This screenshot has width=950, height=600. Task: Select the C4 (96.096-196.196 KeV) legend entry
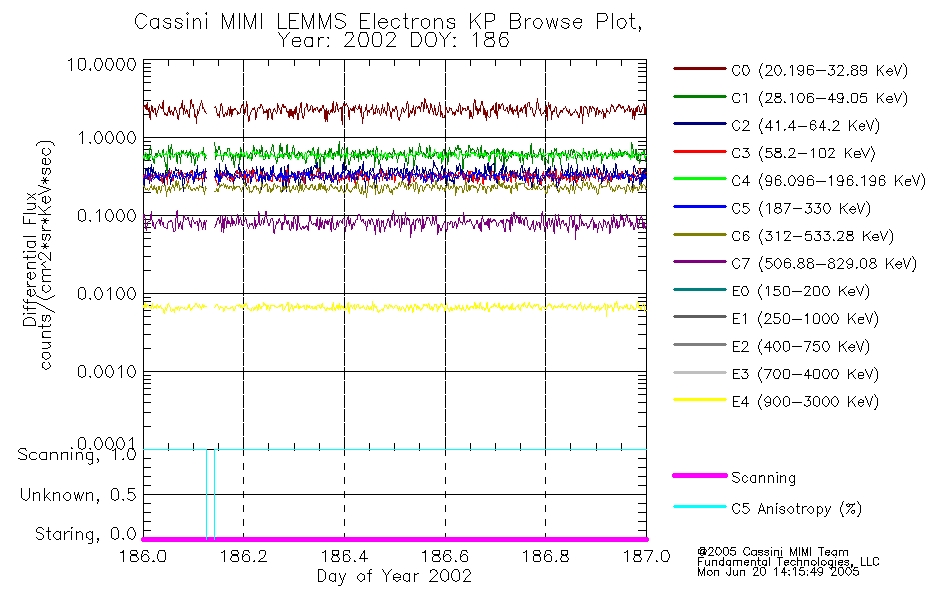(799, 180)
